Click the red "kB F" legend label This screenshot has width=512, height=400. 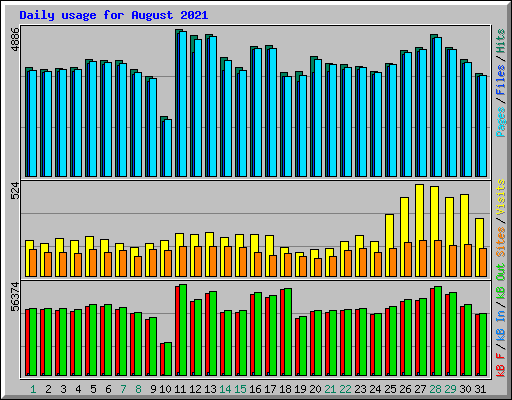501,365
